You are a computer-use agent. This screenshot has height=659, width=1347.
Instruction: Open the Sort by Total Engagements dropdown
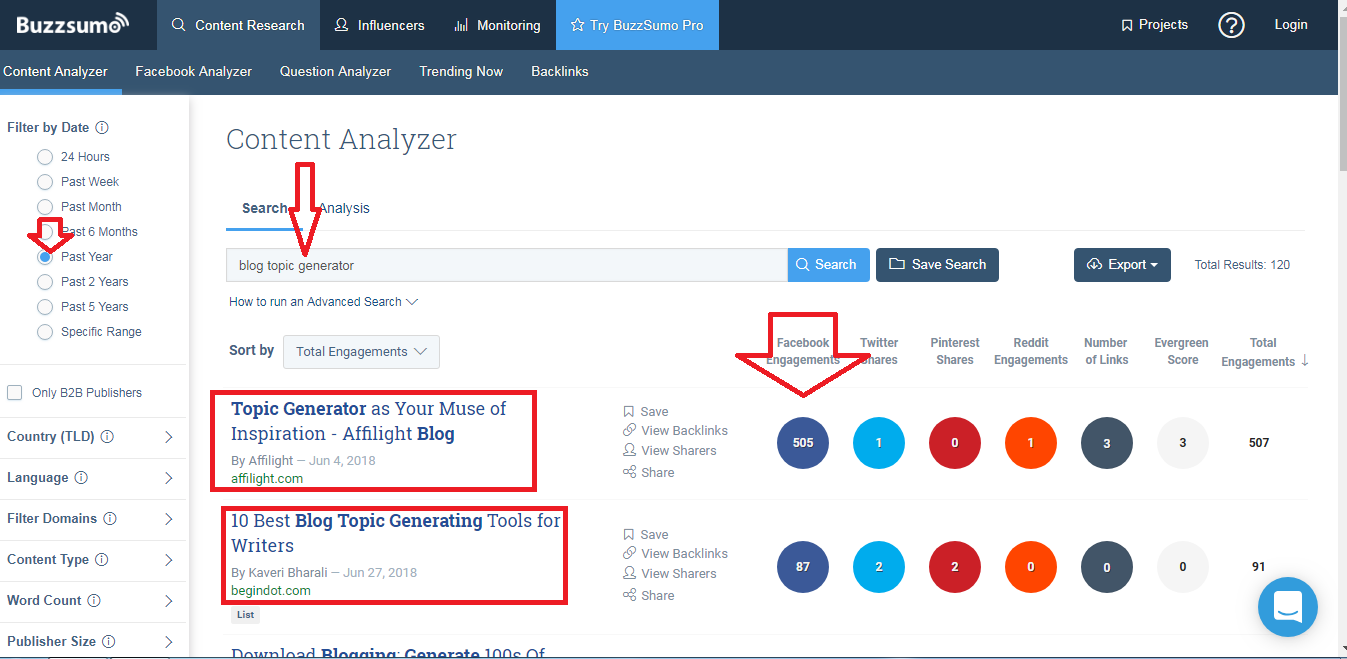(361, 352)
